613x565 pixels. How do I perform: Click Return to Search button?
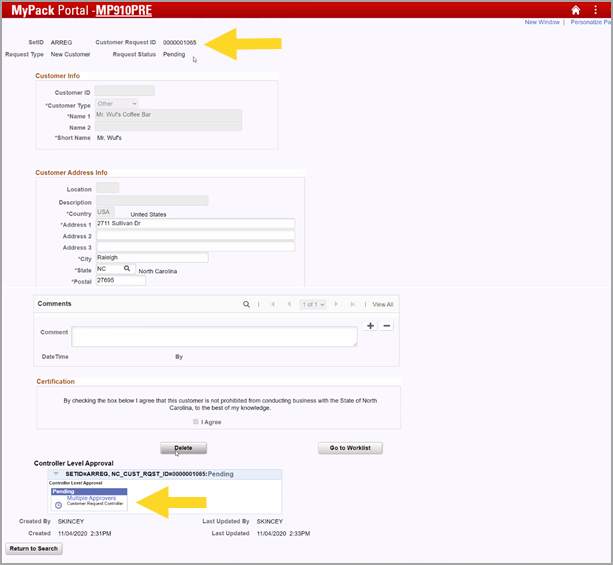(34, 549)
